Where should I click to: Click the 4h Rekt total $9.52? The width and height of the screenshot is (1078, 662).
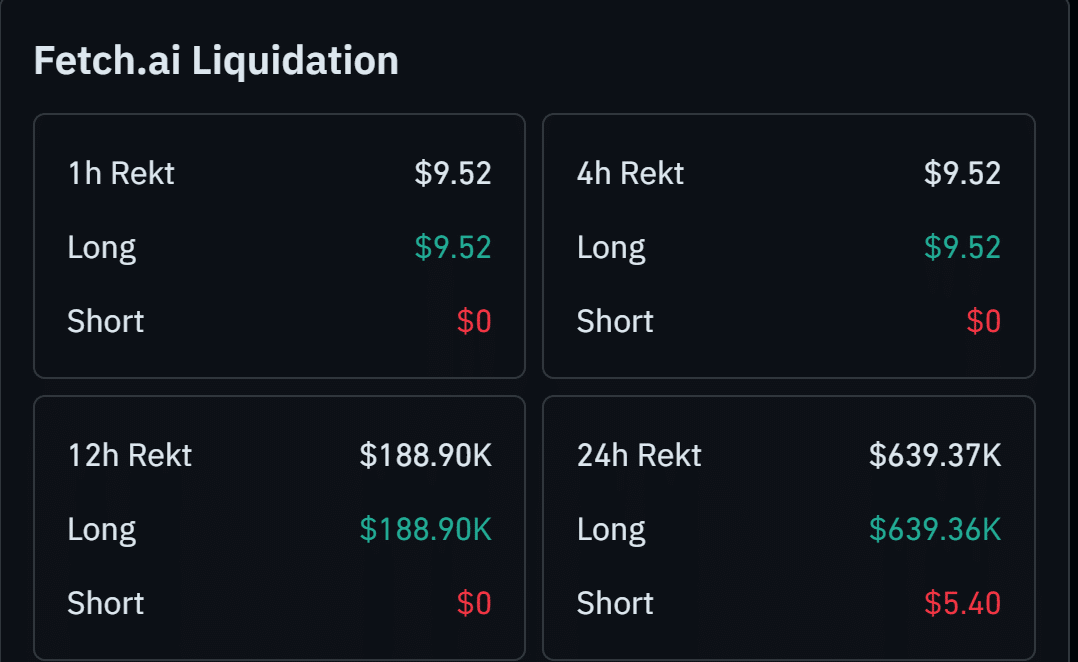(x=962, y=173)
